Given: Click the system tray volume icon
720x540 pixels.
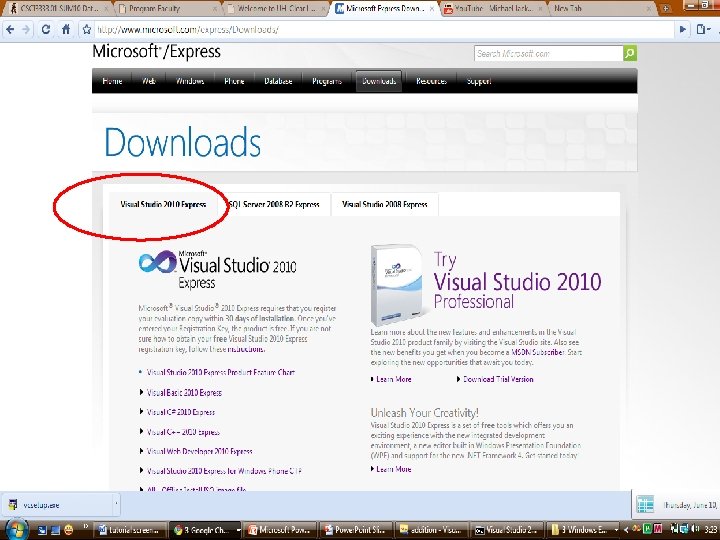Looking at the screenshot, I should 695,529.
